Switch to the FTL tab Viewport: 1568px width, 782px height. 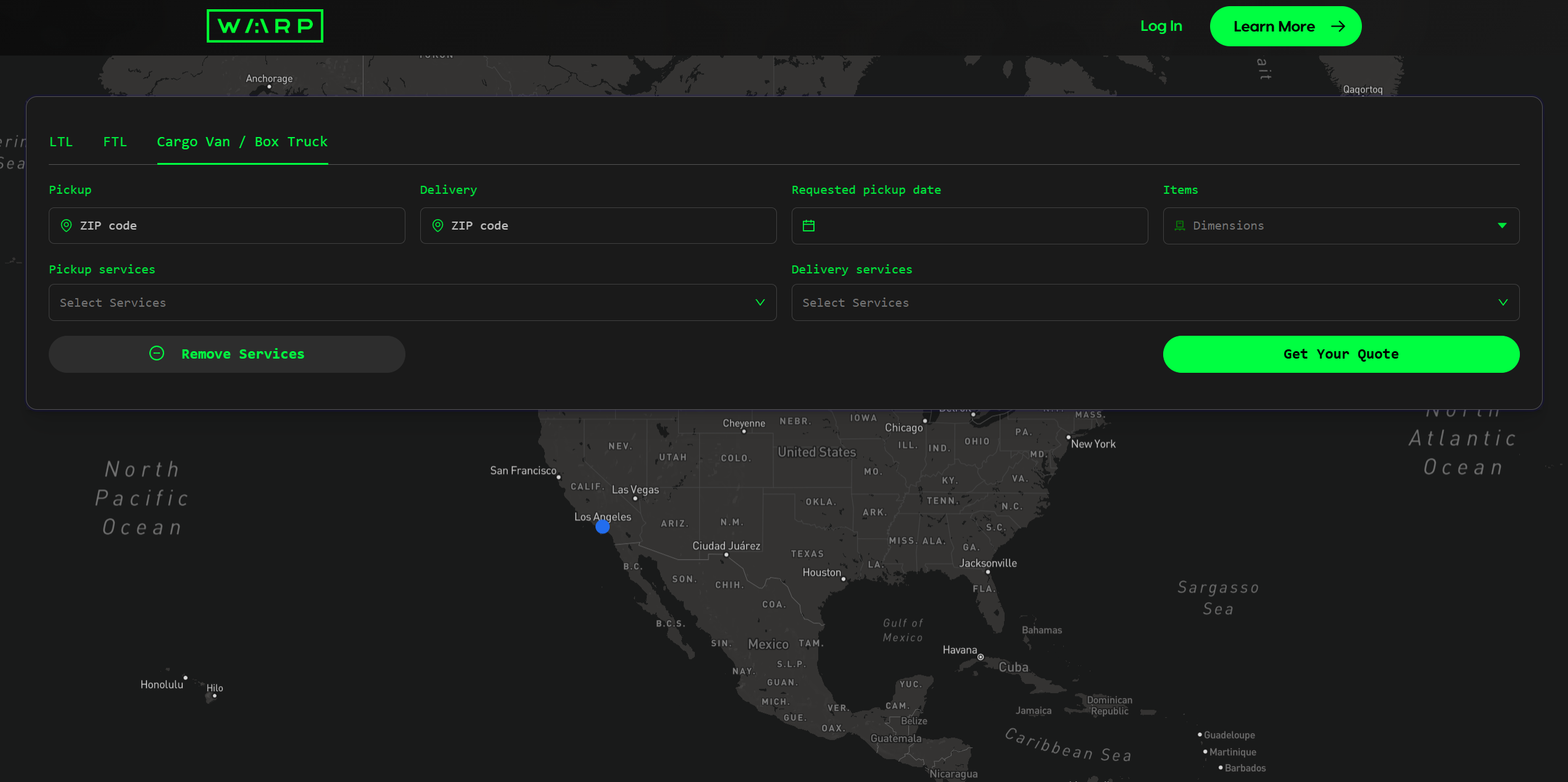coord(115,142)
